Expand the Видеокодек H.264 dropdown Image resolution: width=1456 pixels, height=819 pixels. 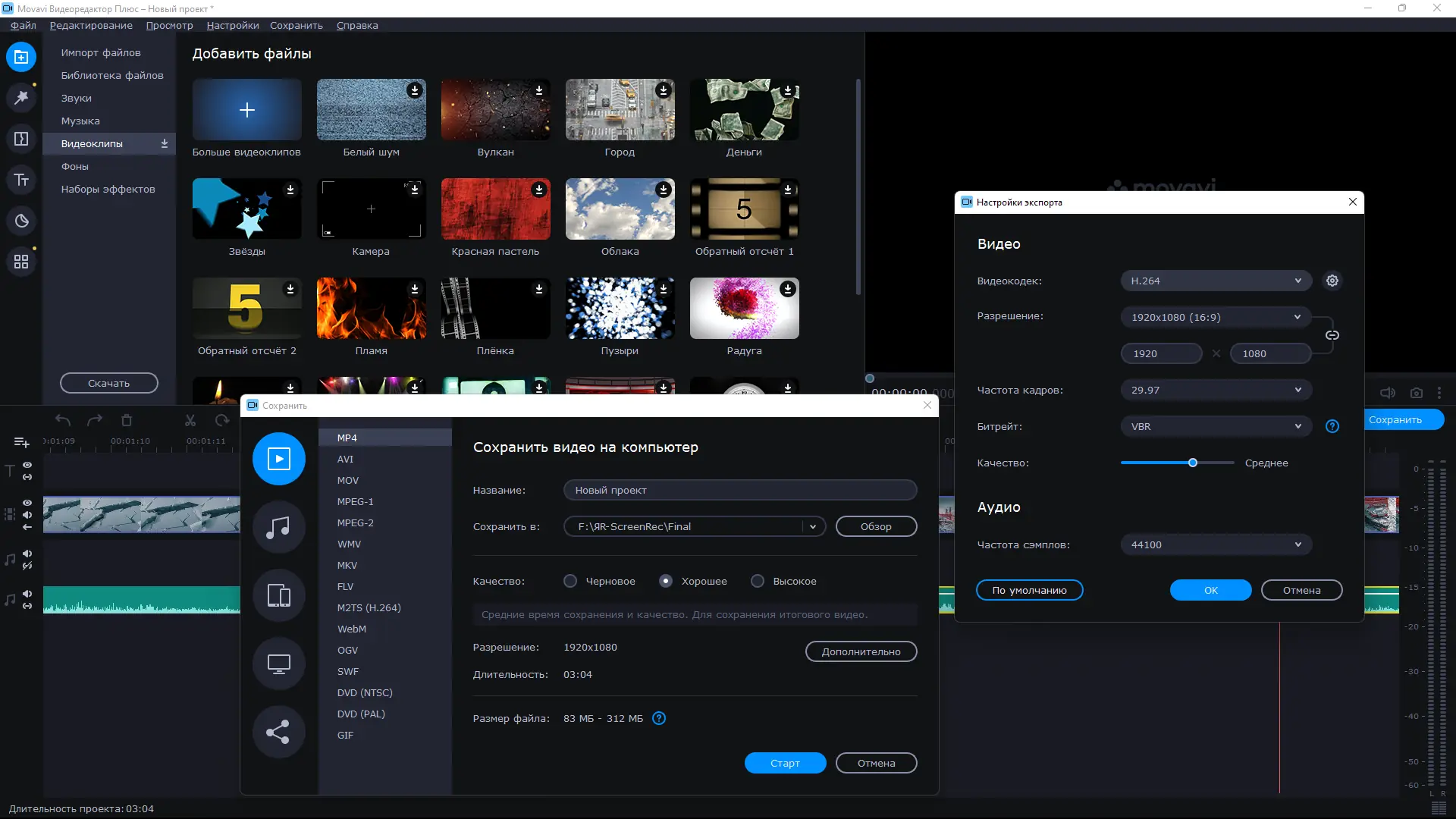(1216, 281)
